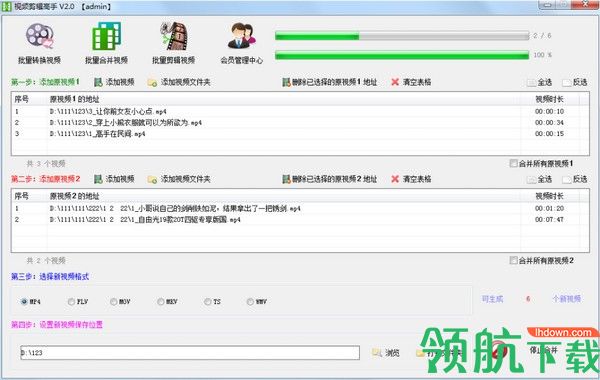
Task: Click 清空表格 for the 原视频1 table
Action: point(411,82)
